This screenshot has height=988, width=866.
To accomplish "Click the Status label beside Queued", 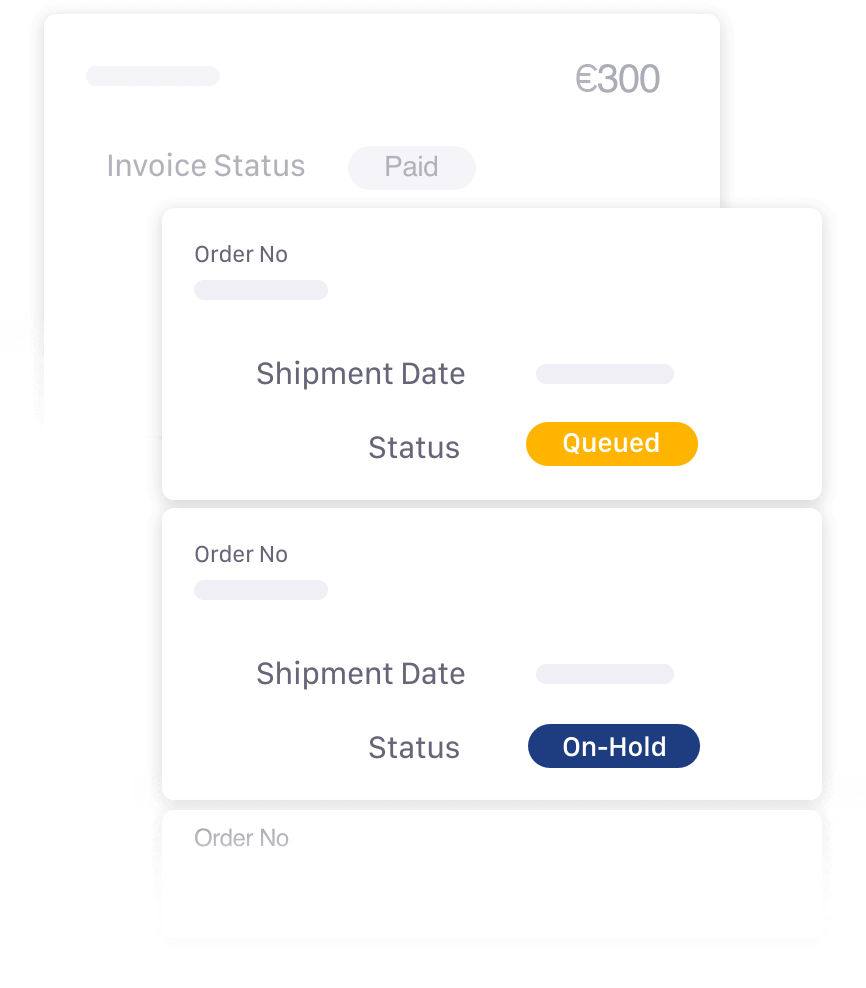I will [414, 447].
